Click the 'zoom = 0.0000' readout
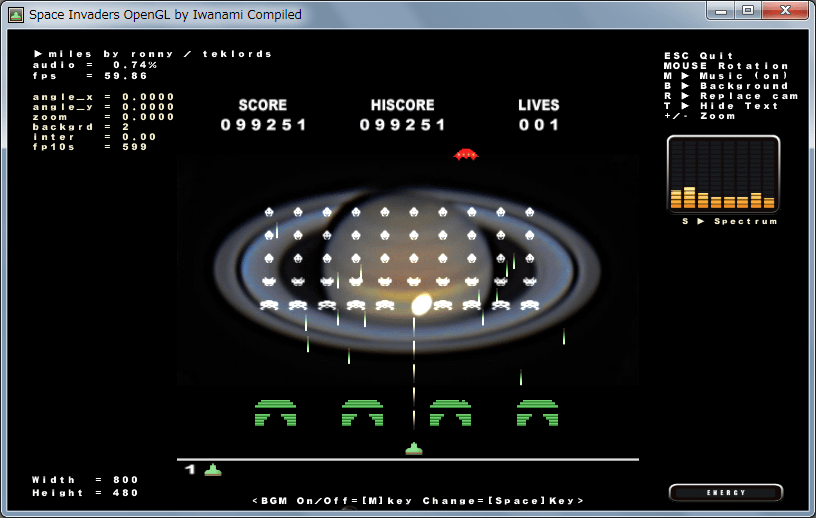Screen dimensions: 816x518 [x=103, y=117]
